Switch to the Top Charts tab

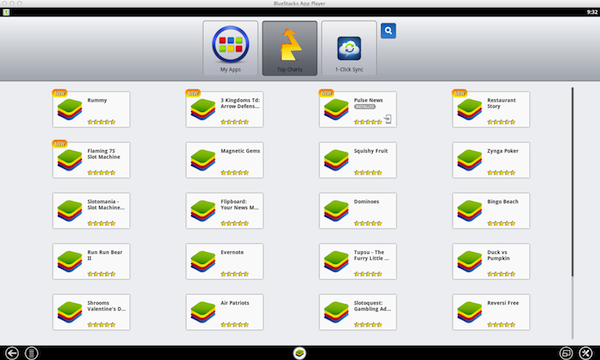[290, 48]
